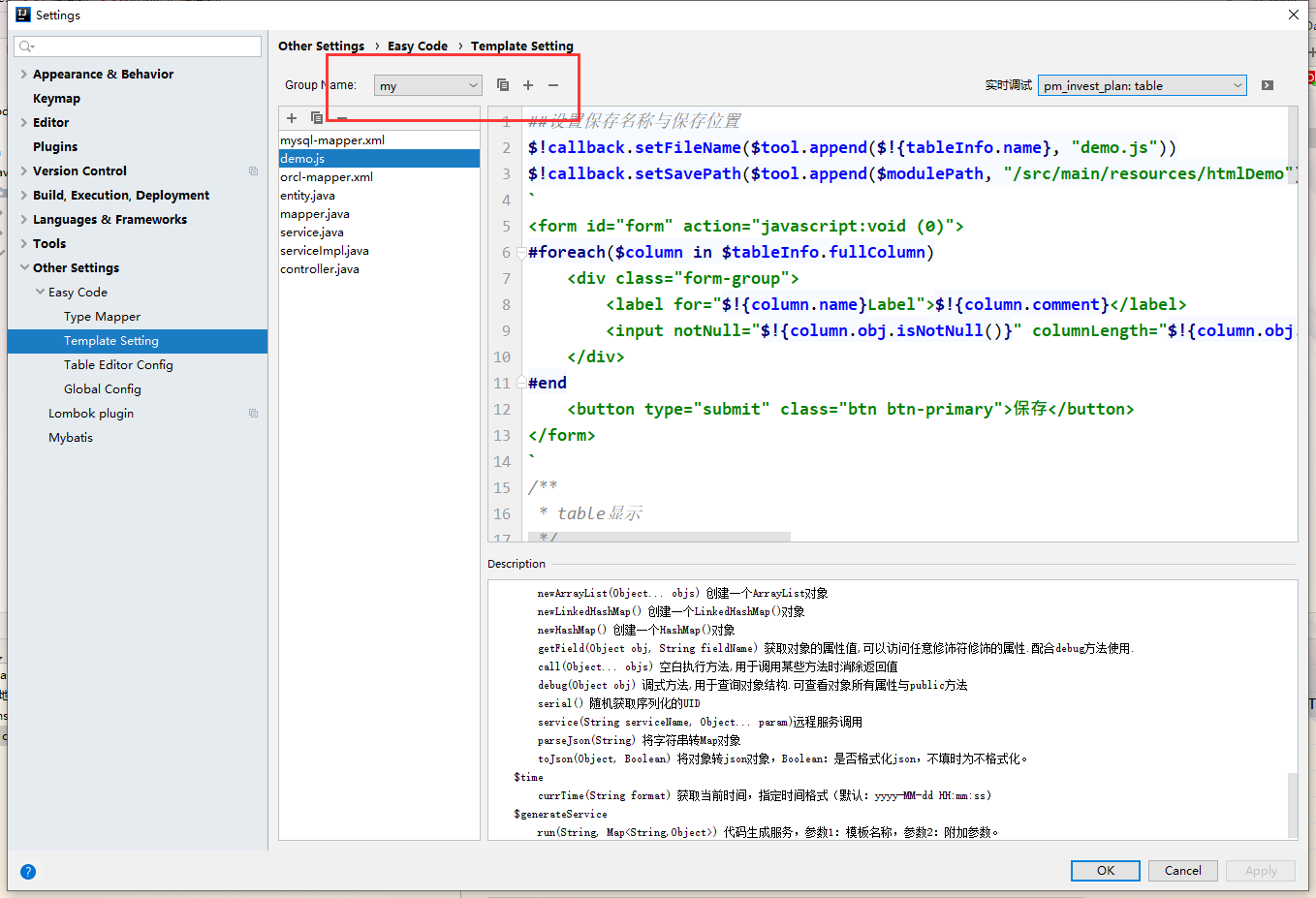Add a new template file to list
Screen dimensions: 1316x898
(x=292, y=118)
